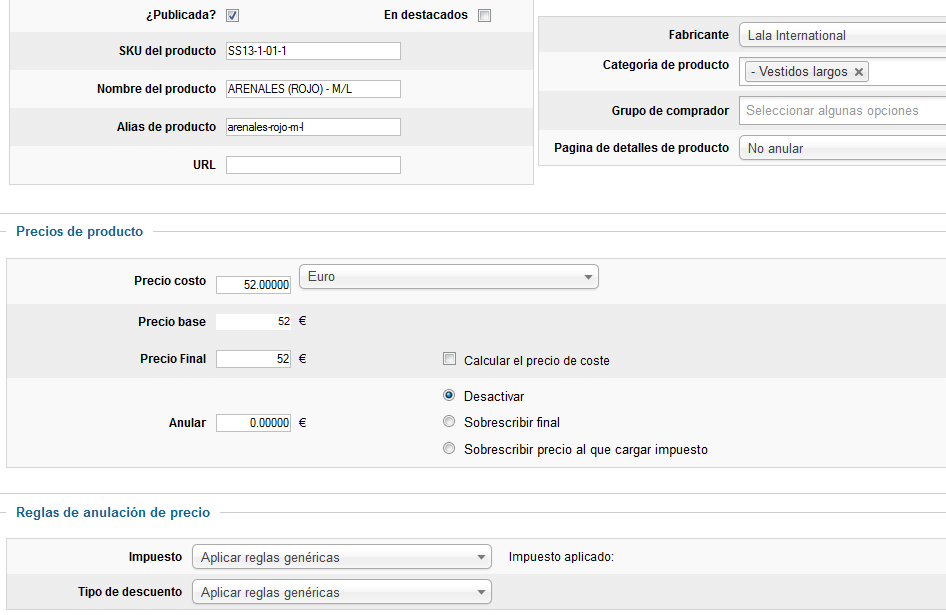Viewport: 946px width, 615px height.
Task: Focus the SKU del producto field
Action: 313,51
